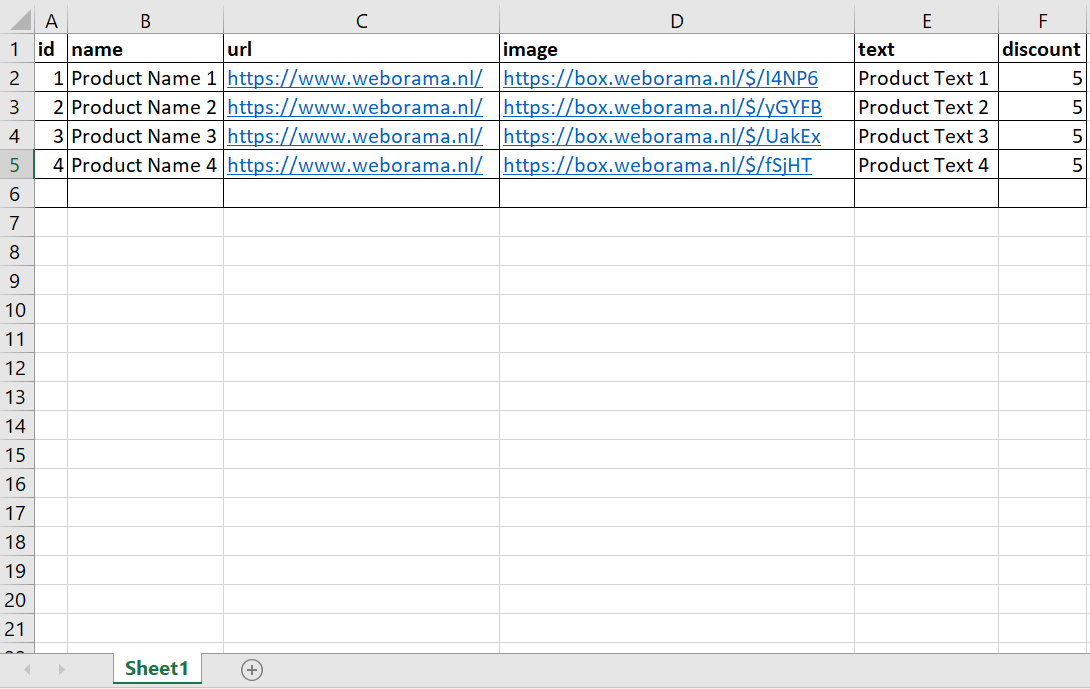Select row 5 header
This screenshot has height=689, width=1090.
[15, 165]
